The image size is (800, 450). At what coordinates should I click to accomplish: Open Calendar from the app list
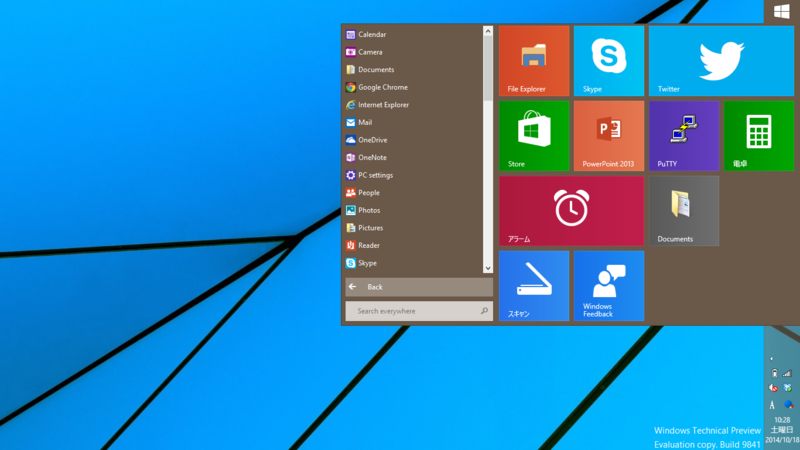(x=412, y=34)
